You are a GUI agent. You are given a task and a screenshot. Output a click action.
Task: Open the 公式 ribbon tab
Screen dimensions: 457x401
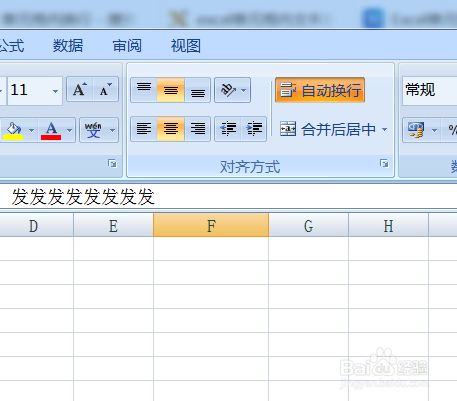point(12,46)
